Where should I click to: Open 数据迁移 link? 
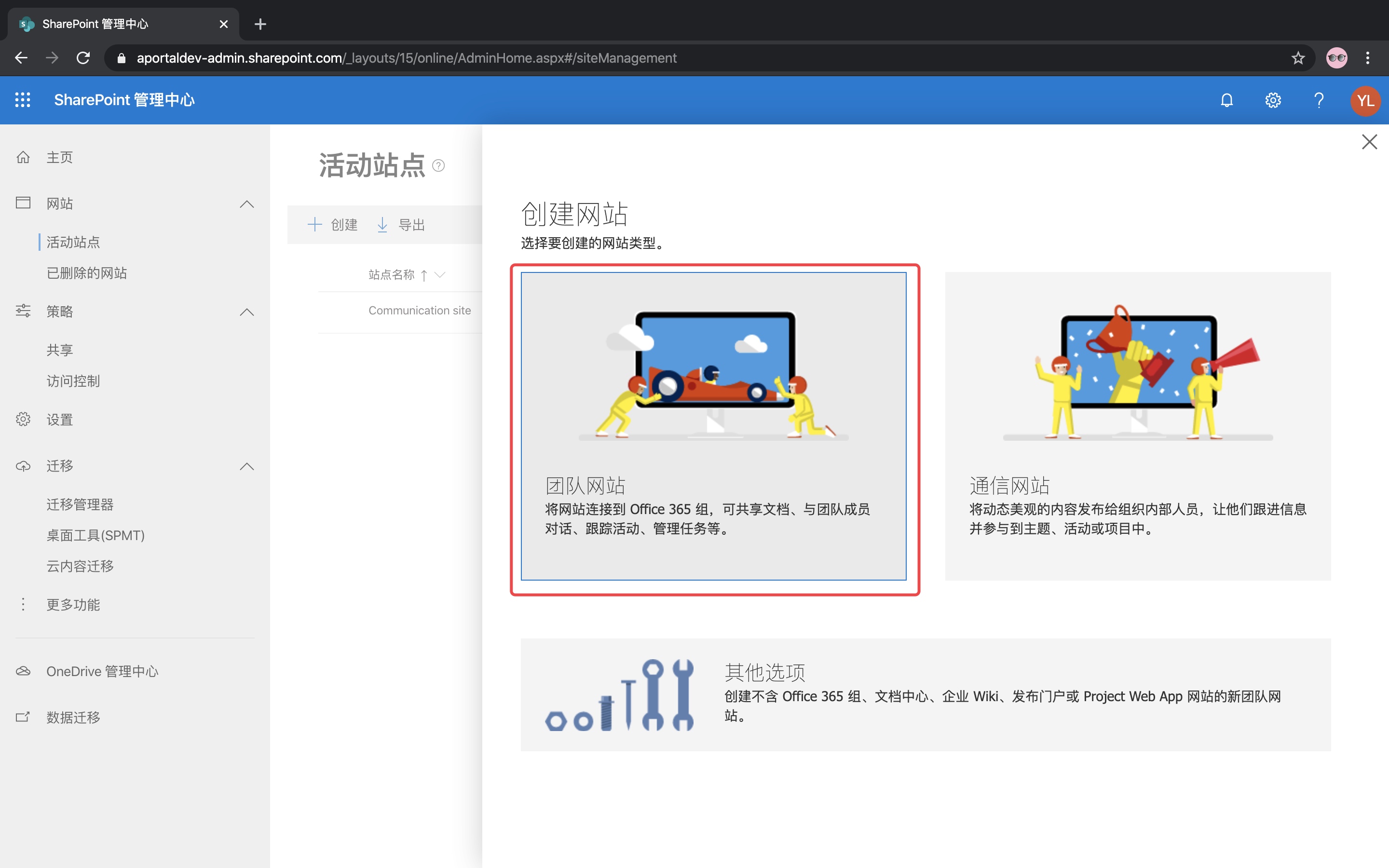(x=73, y=718)
